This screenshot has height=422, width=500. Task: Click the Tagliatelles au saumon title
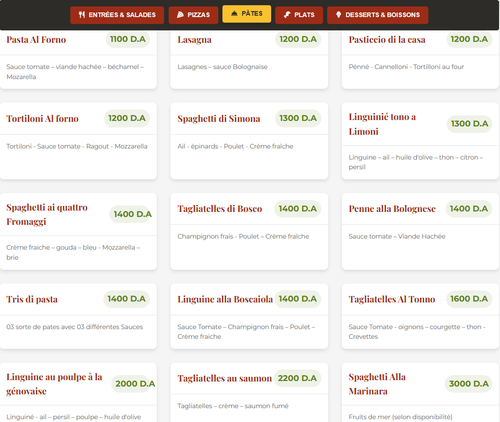(225, 378)
